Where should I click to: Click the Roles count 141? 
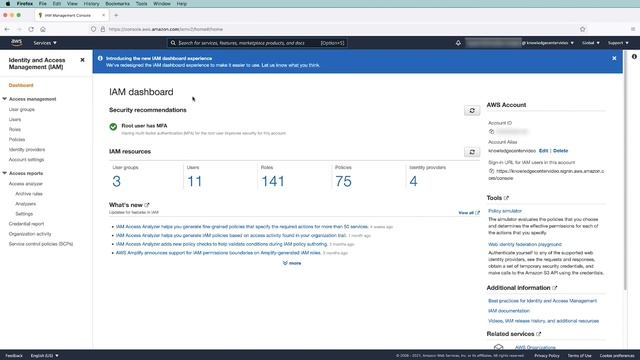click(x=273, y=181)
